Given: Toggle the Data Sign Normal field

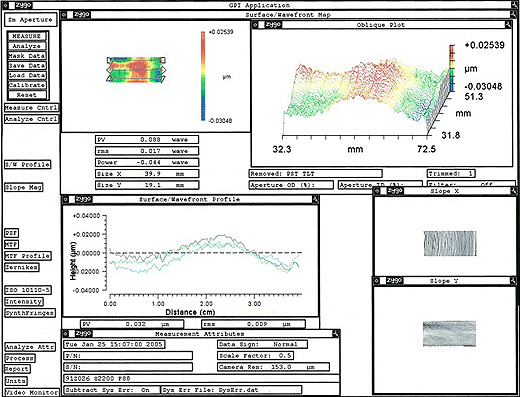Looking at the screenshot, I should [x=262, y=344].
